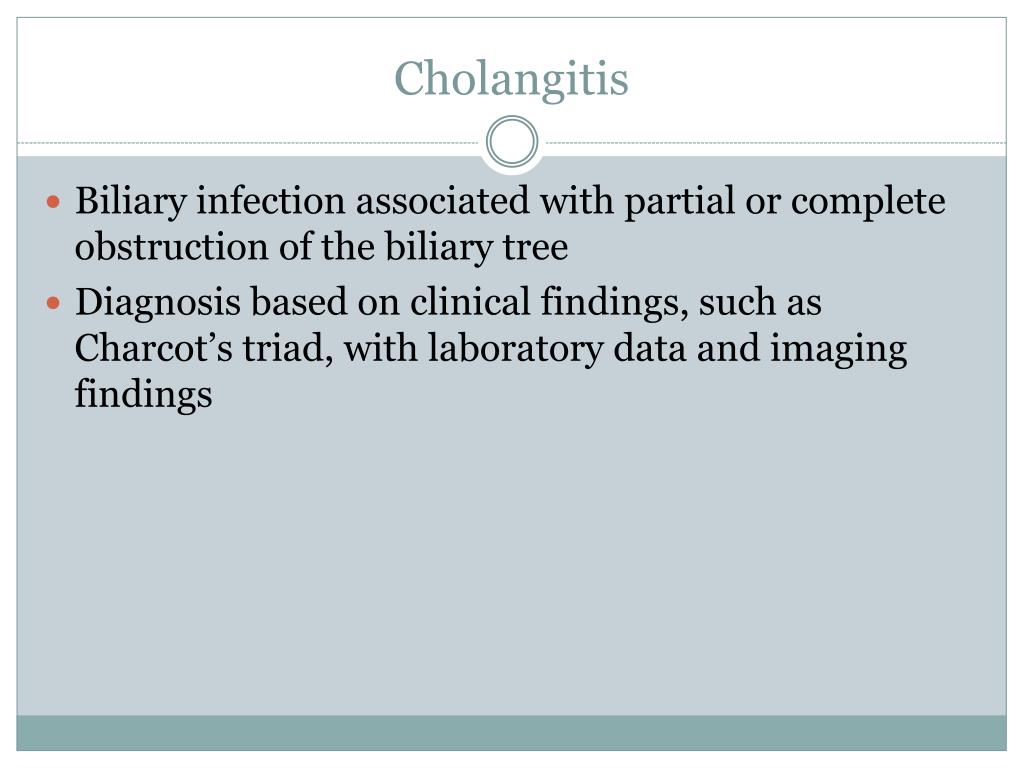Screen dimensions: 1024x768
Task: Select the word laboratory
Action: pyautogui.click(x=515, y=349)
